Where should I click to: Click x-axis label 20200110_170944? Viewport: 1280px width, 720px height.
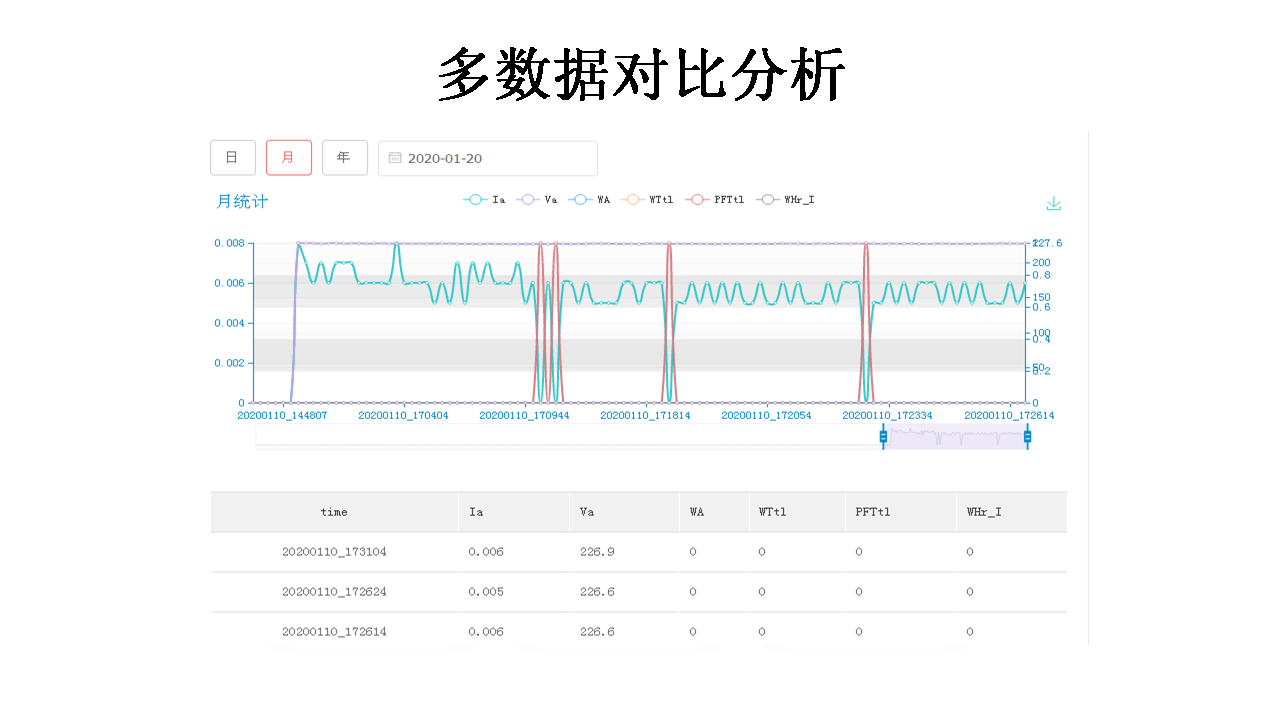(524, 415)
